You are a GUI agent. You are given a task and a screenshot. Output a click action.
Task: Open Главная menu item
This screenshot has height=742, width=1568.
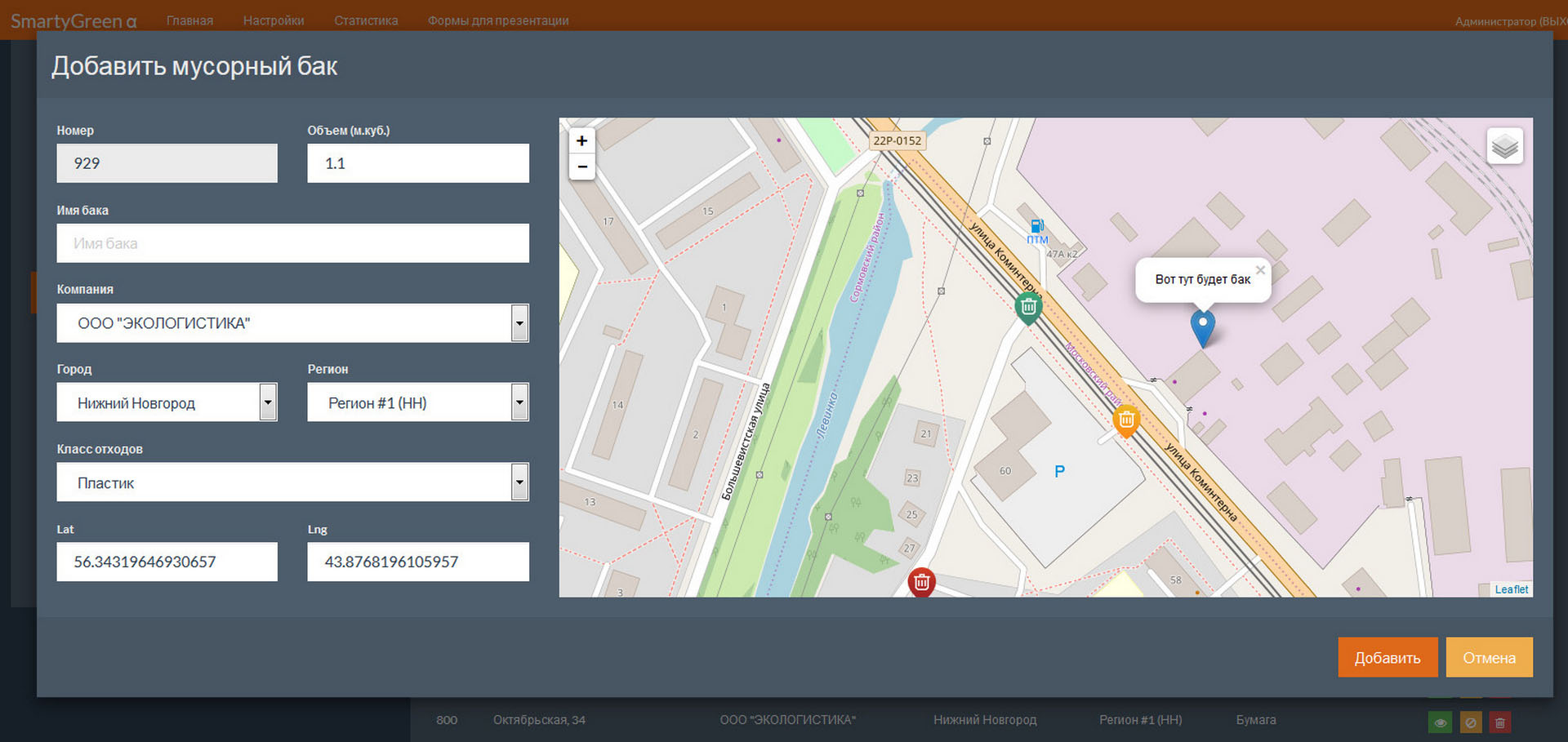coord(189,20)
